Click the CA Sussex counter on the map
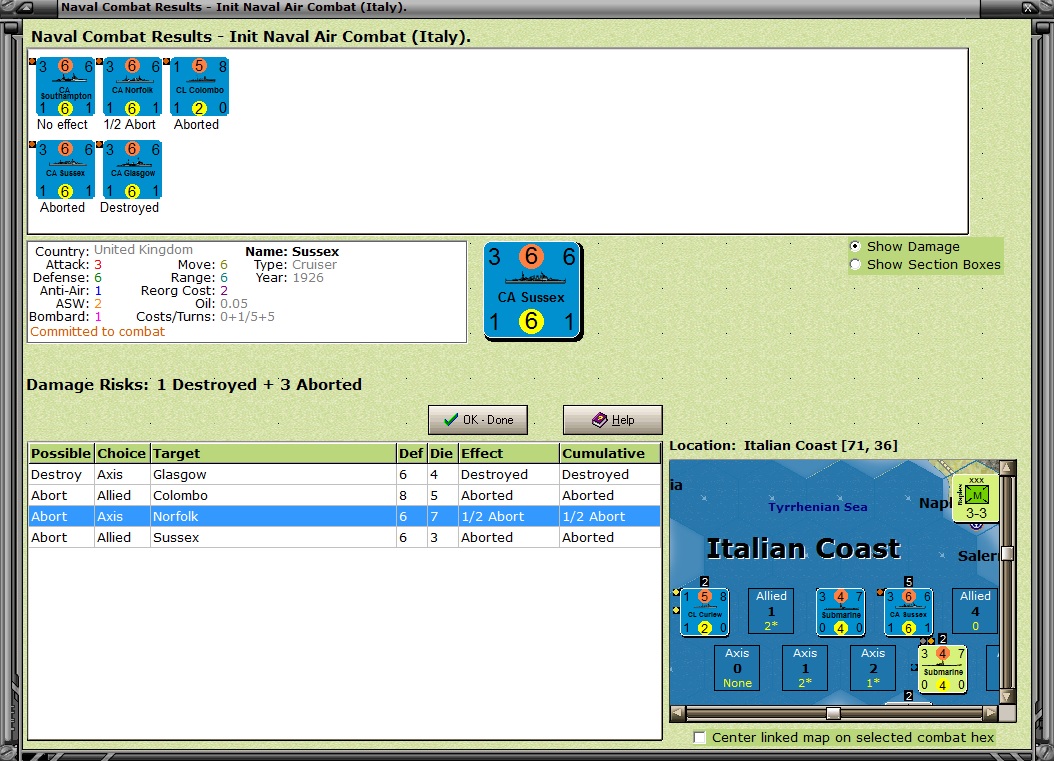This screenshot has height=761, width=1056. point(909,612)
